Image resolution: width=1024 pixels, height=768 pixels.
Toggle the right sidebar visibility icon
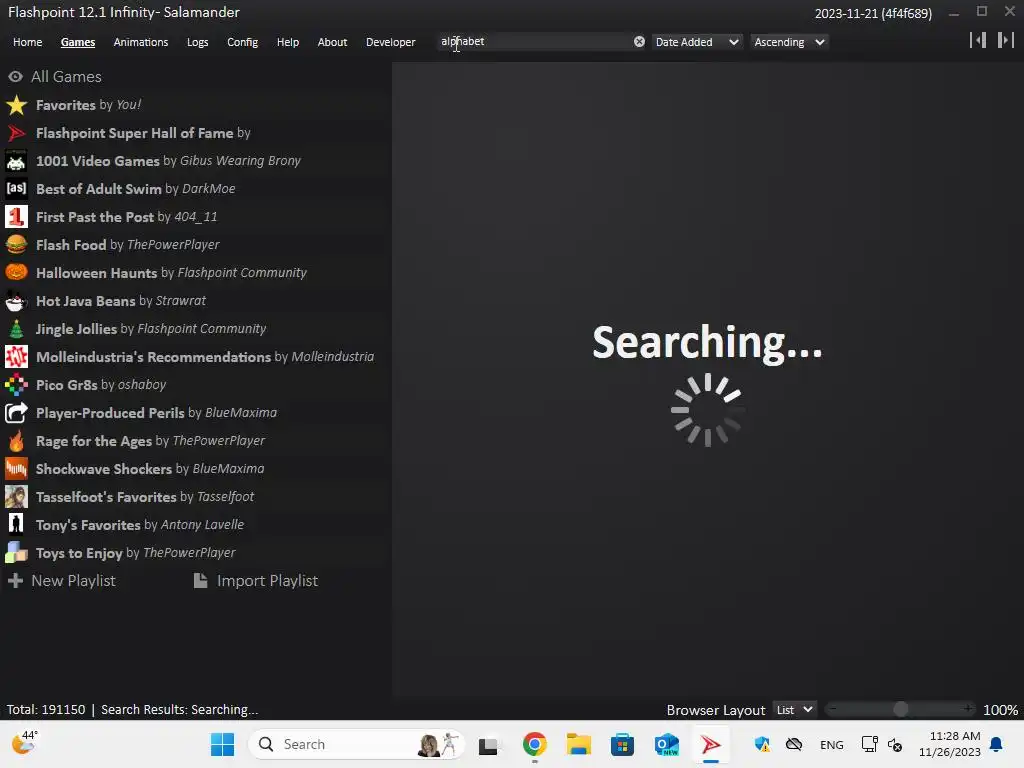[x=1006, y=40]
